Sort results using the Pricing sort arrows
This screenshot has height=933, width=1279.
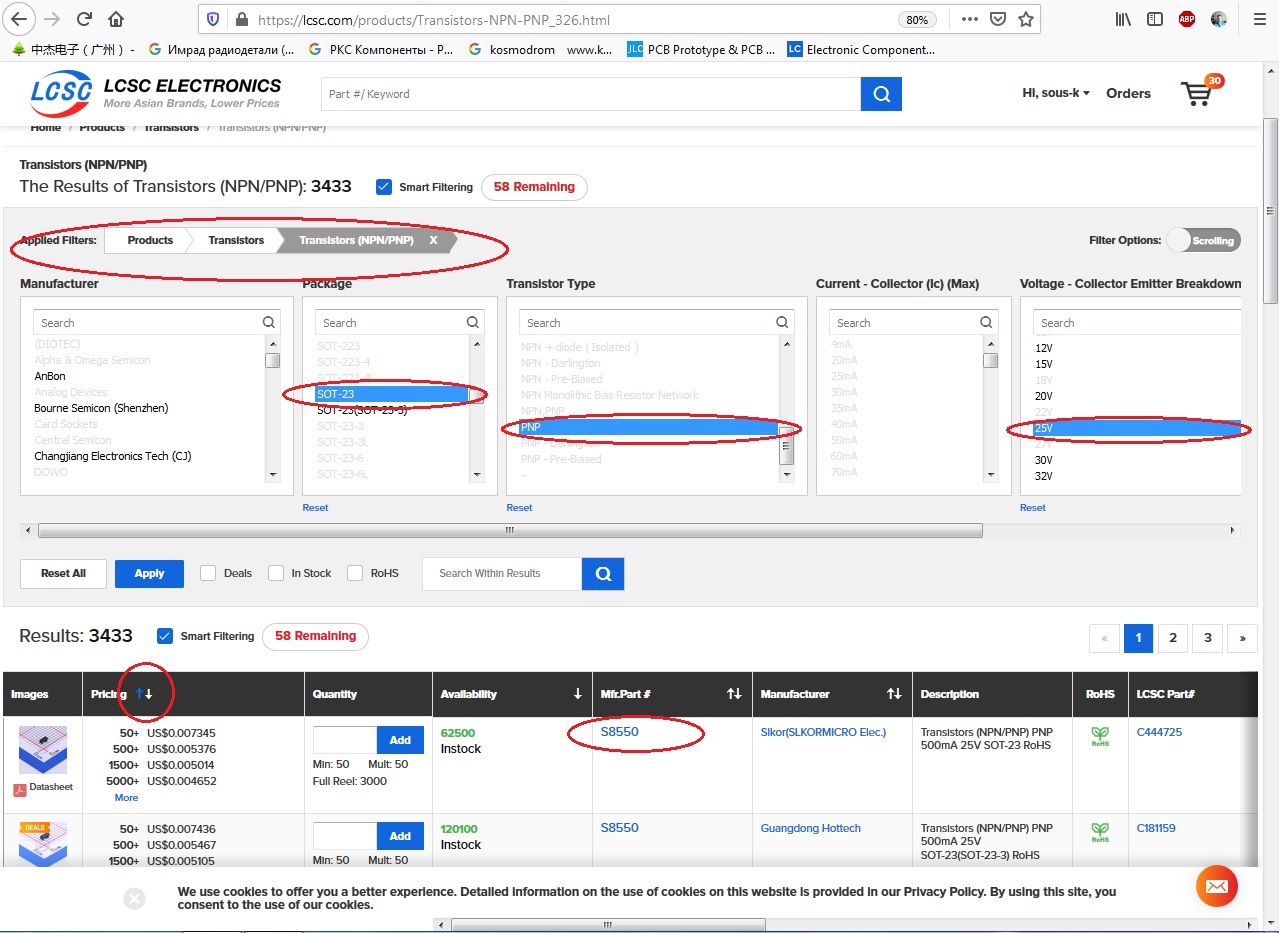pyautogui.click(x=143, y=694)
